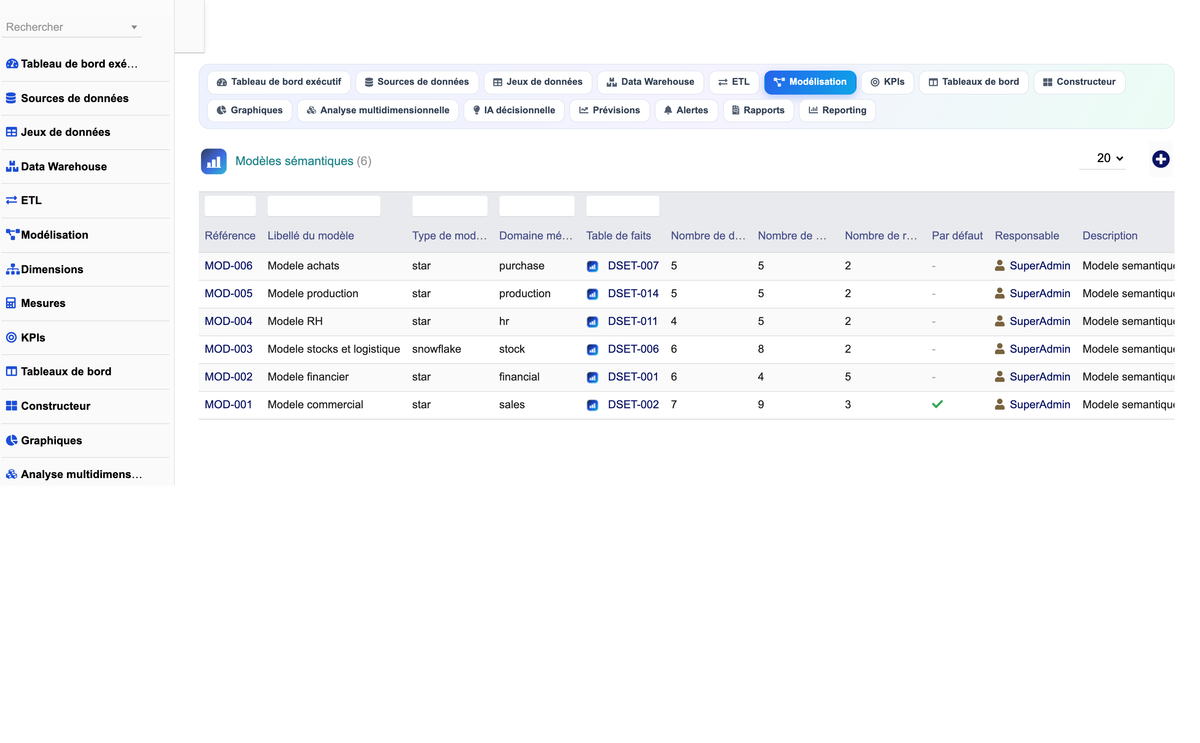Click the default checkmark for MOD-001
The height and width of the screenshot is (743, 1200).
pyautogui.click(x=937, y=405)
